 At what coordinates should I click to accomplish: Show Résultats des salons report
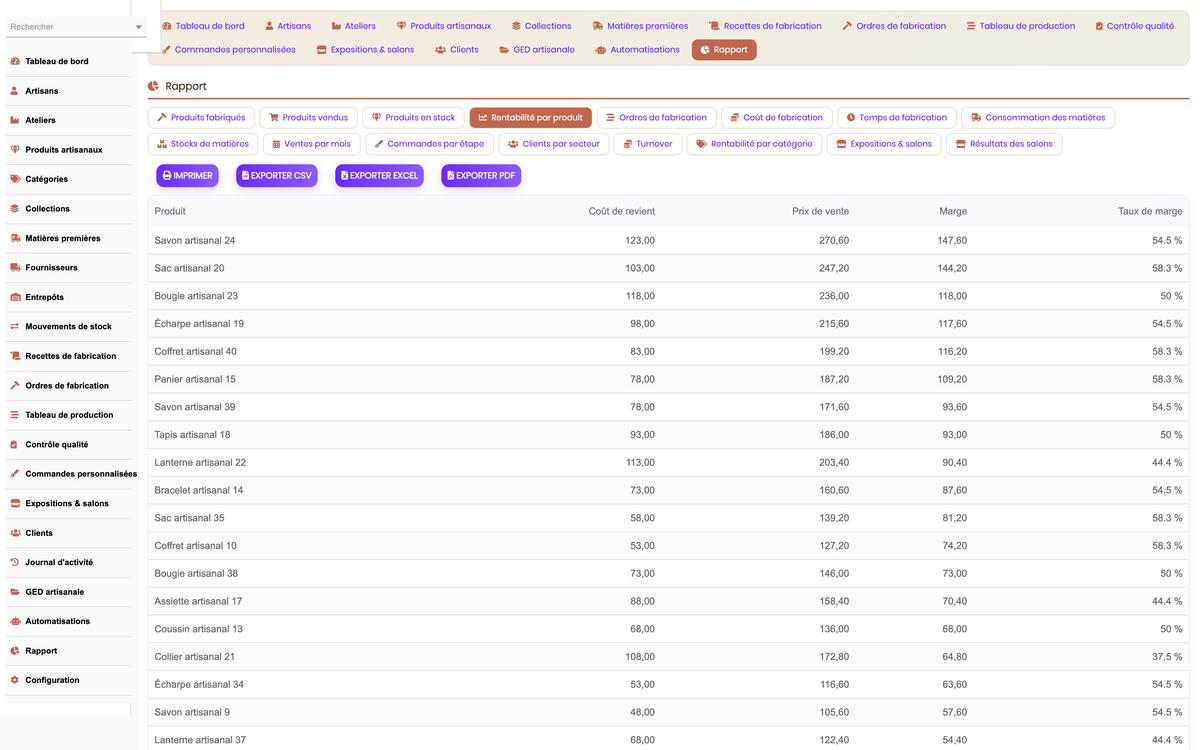[x=1005, y=144]
